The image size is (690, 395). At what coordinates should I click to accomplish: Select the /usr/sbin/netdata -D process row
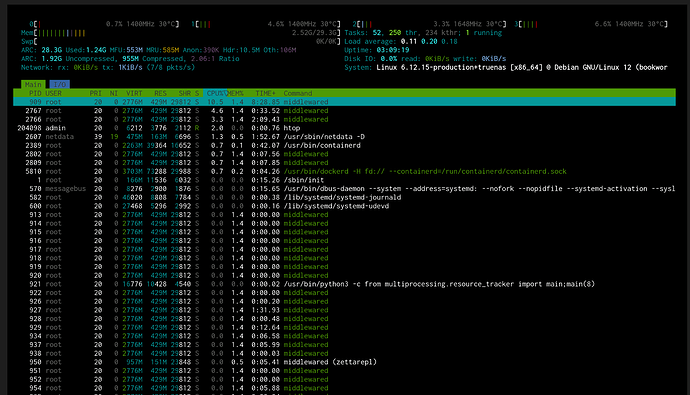(x=344, y=136)
